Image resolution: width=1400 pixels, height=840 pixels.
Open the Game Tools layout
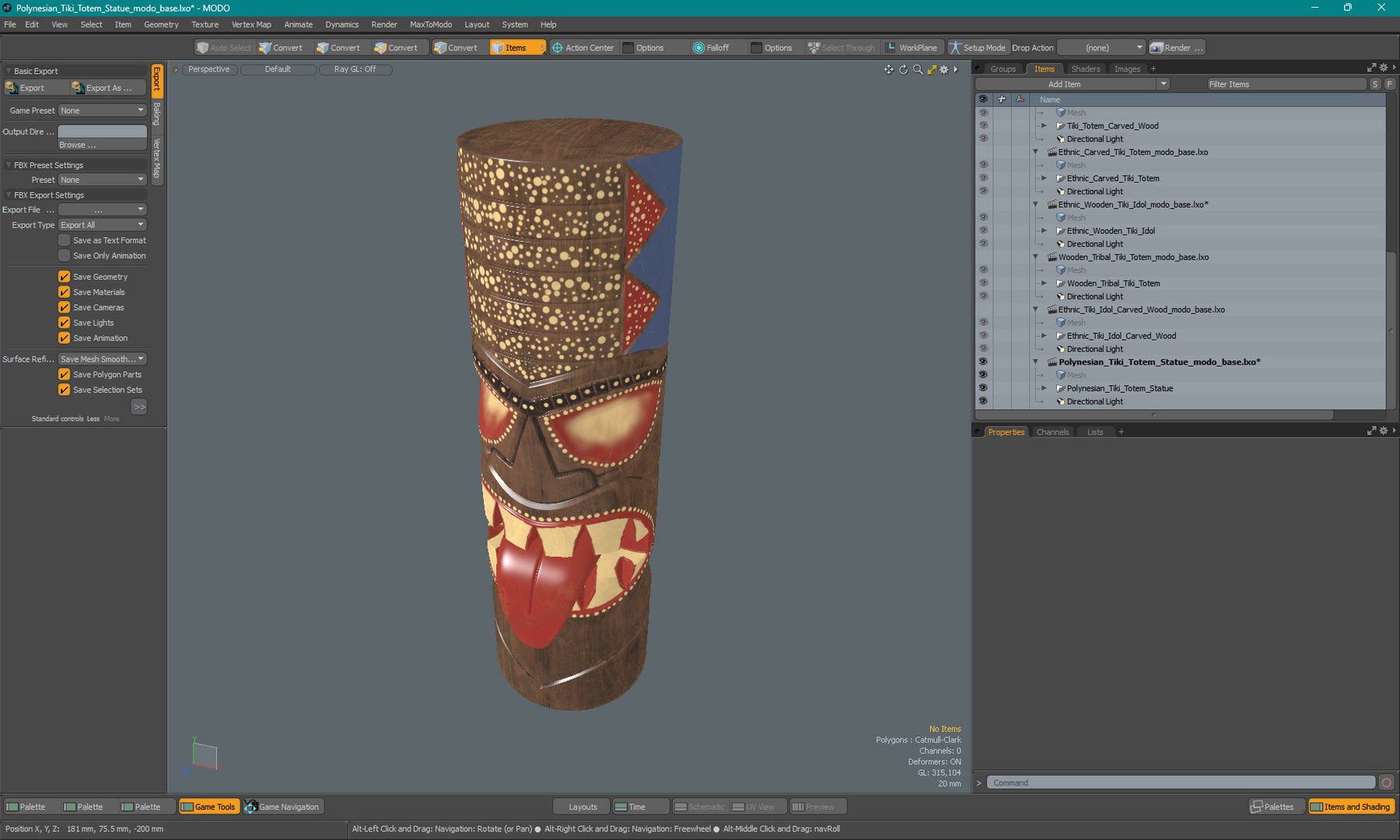coord(208,807)
